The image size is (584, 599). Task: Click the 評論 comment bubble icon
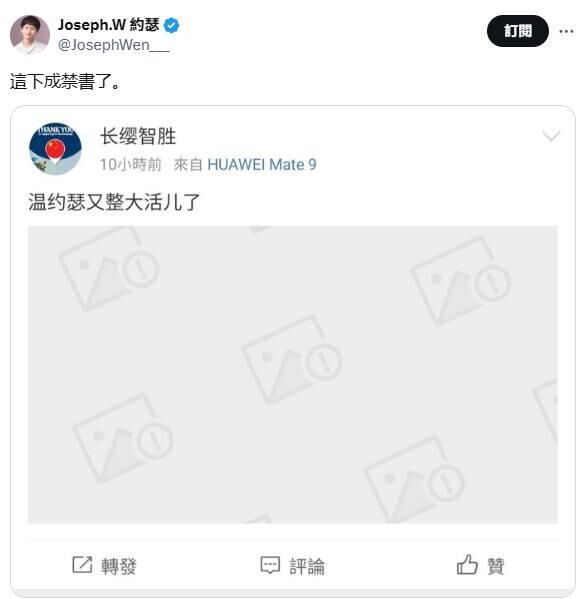tap(270, 565)
